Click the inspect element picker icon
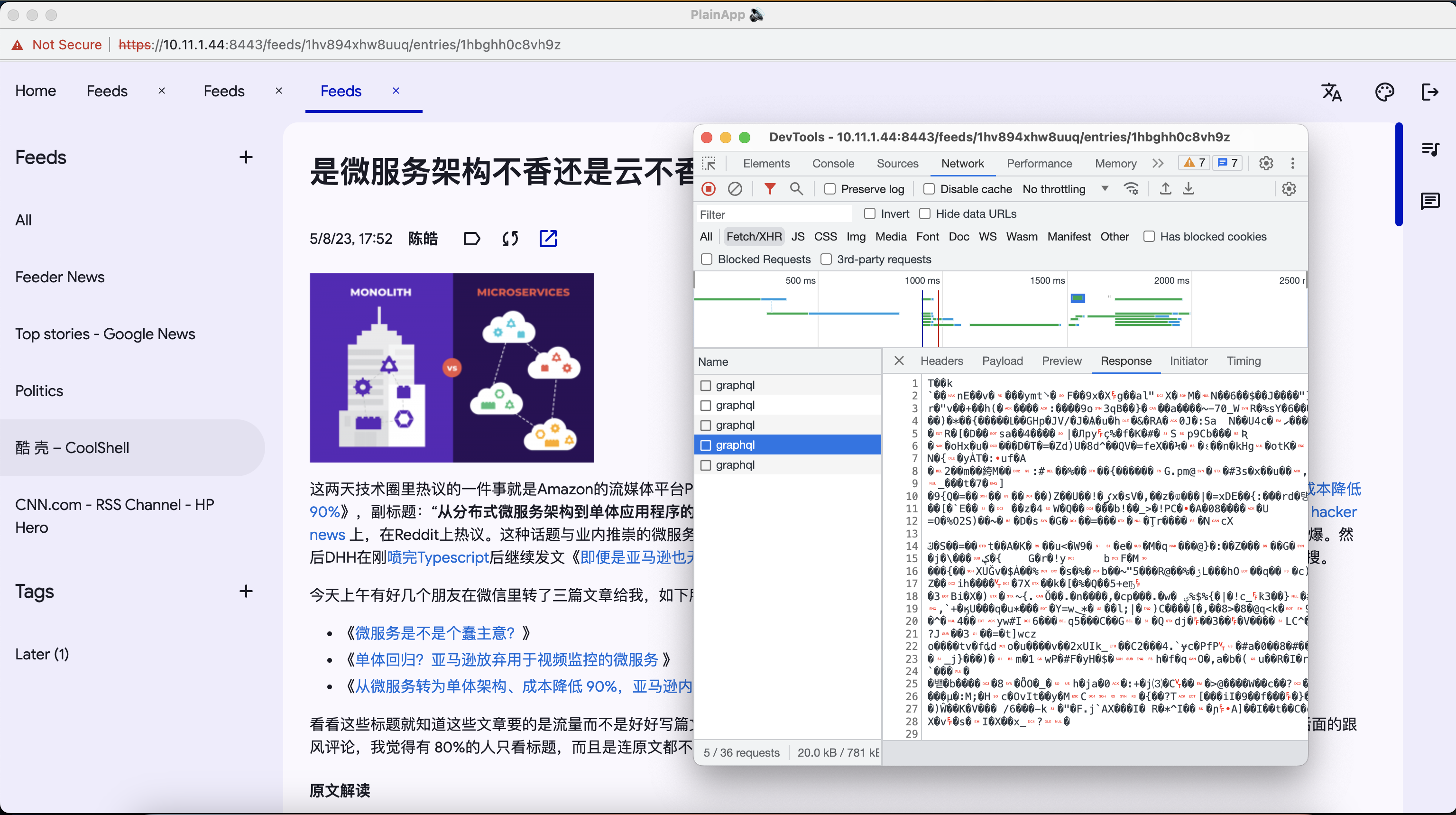The width and height of the screenshot is (1456, 815). point(709,163)
